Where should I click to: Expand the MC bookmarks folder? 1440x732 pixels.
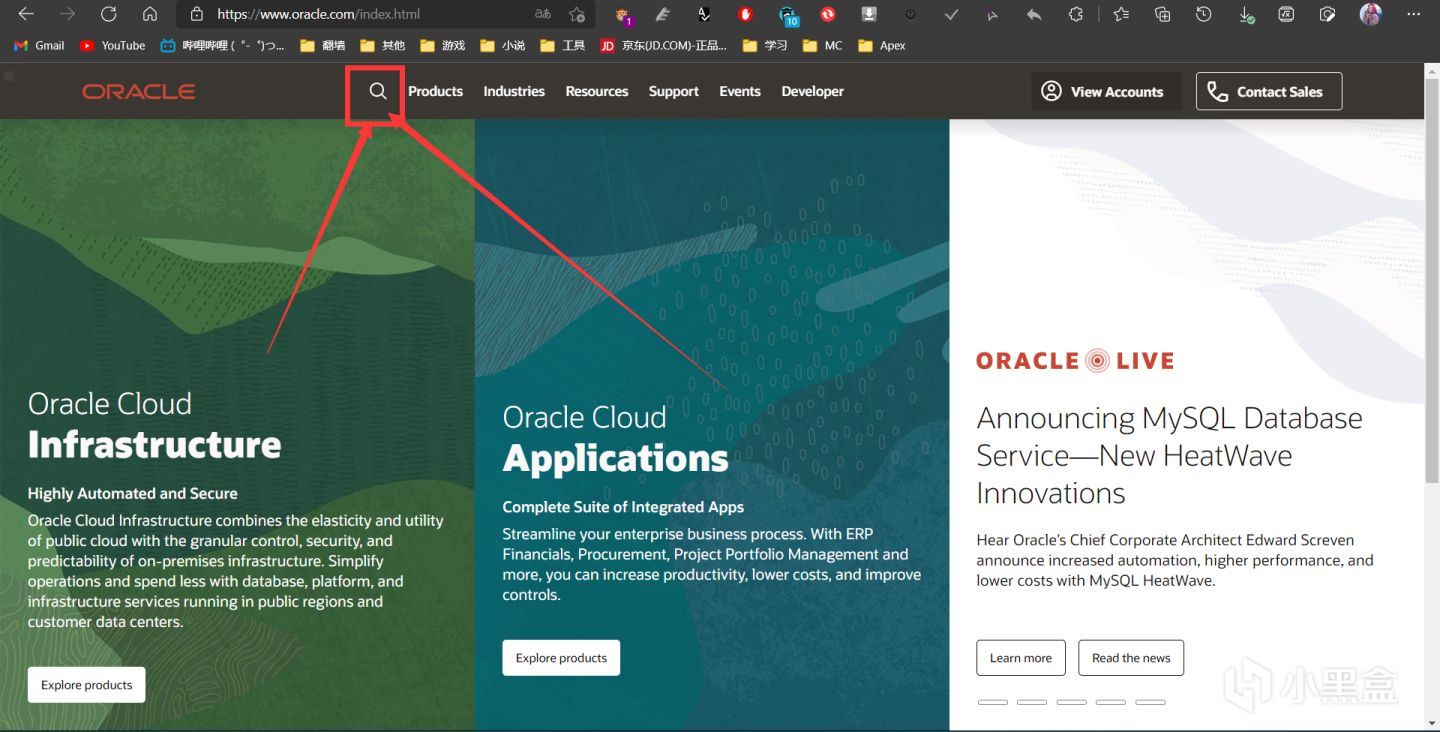tap(823, 45)
